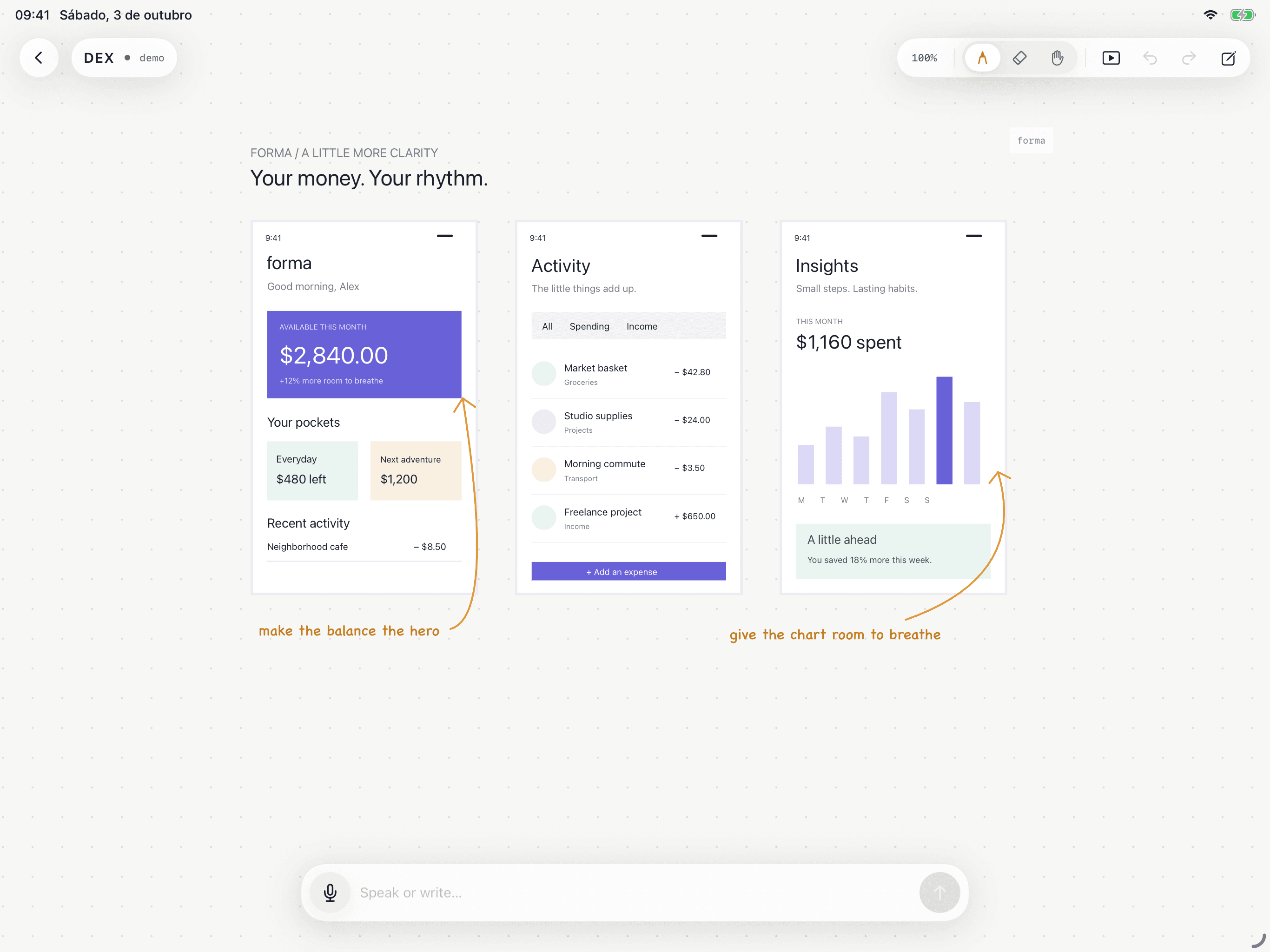1270x952 pixels.
Task: Open the new note compose icon
Action: [x=1228, y=58]
